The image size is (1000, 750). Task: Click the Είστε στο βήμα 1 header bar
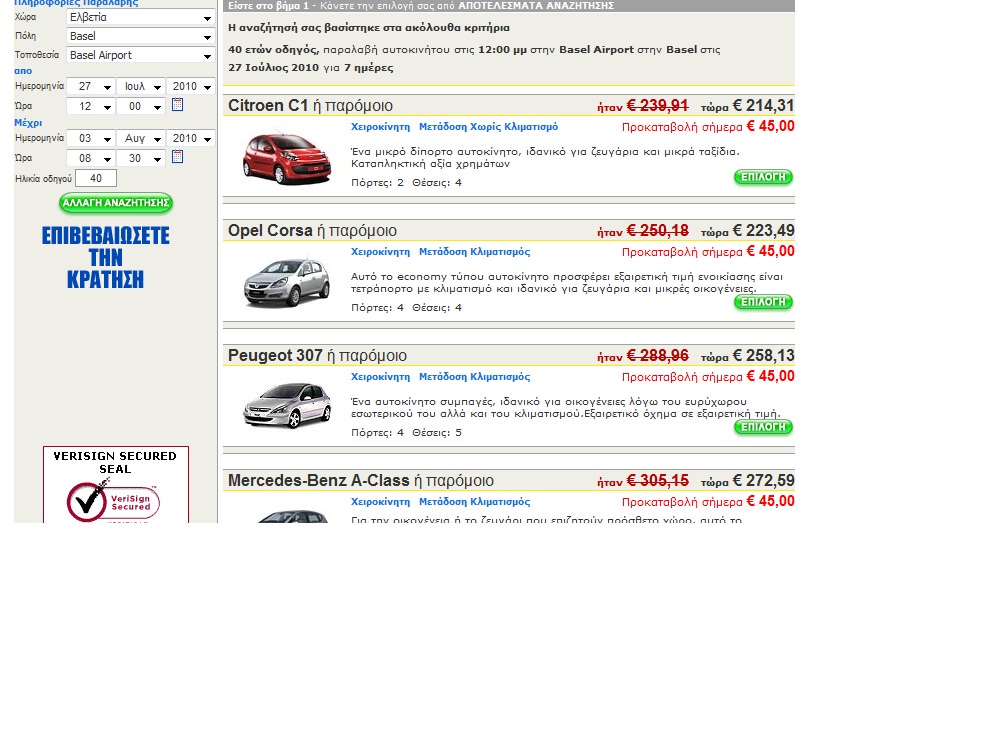click(509, 6)
